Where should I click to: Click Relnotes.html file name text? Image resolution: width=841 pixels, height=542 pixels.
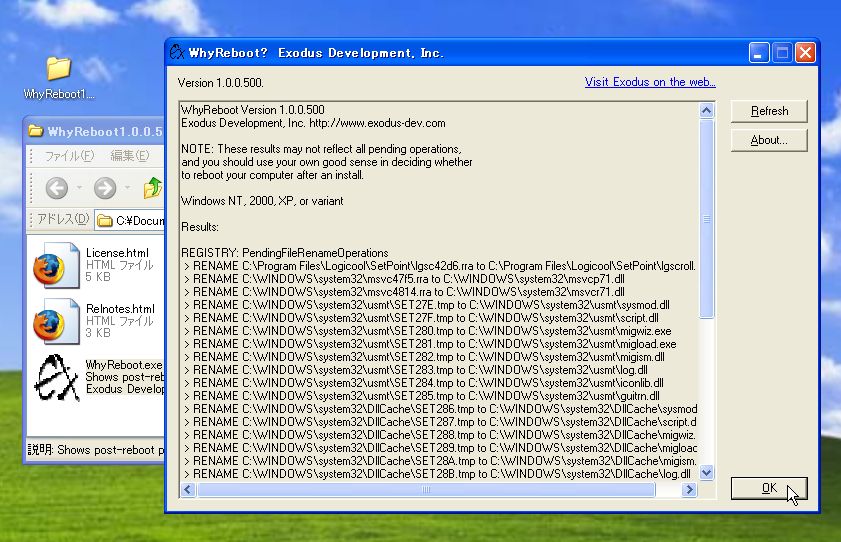click(120, 309)
